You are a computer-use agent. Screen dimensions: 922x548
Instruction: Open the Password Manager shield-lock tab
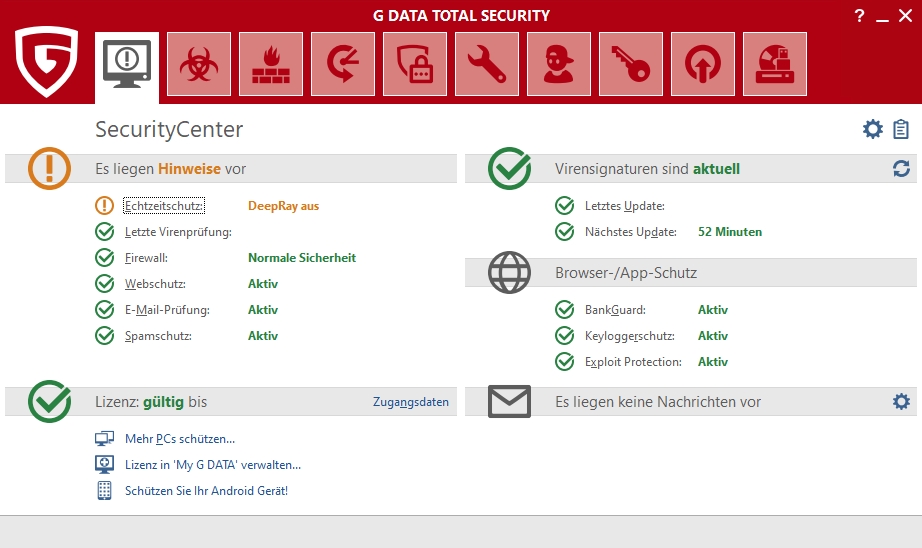click(x=415, y=64)
